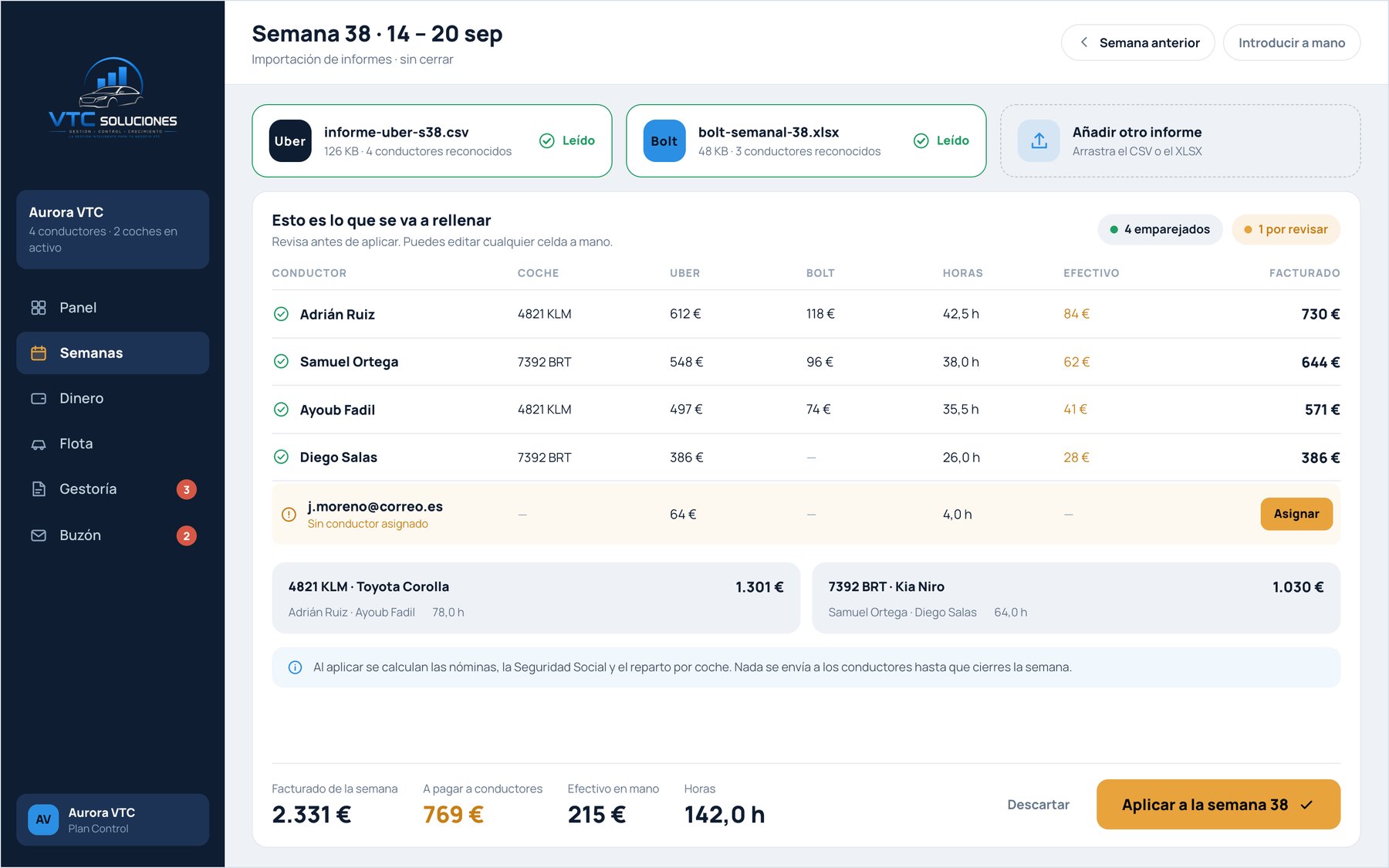Open the Aurora VTC company card
The image size is (1389, 868).
pos(113,230)
